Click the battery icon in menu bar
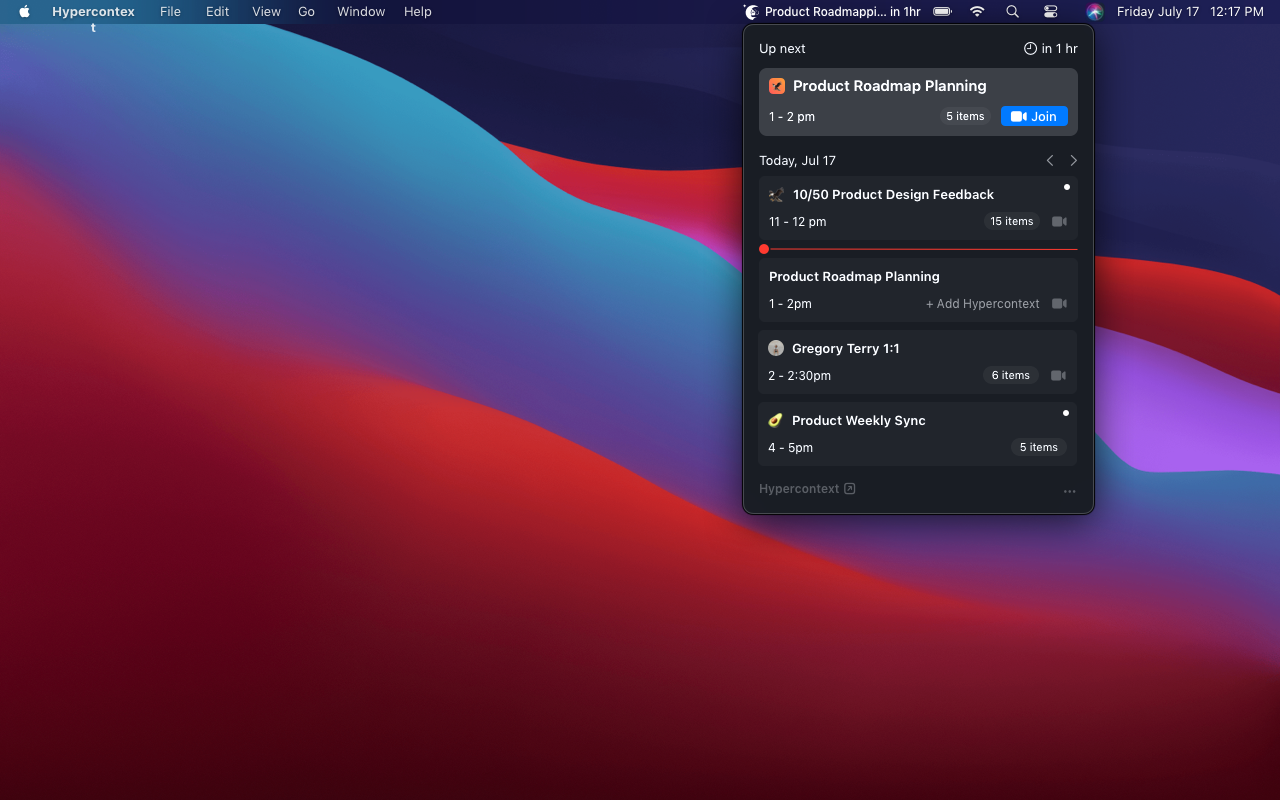The width and height of the screenshot is (1280, 800). pos(942,12)
